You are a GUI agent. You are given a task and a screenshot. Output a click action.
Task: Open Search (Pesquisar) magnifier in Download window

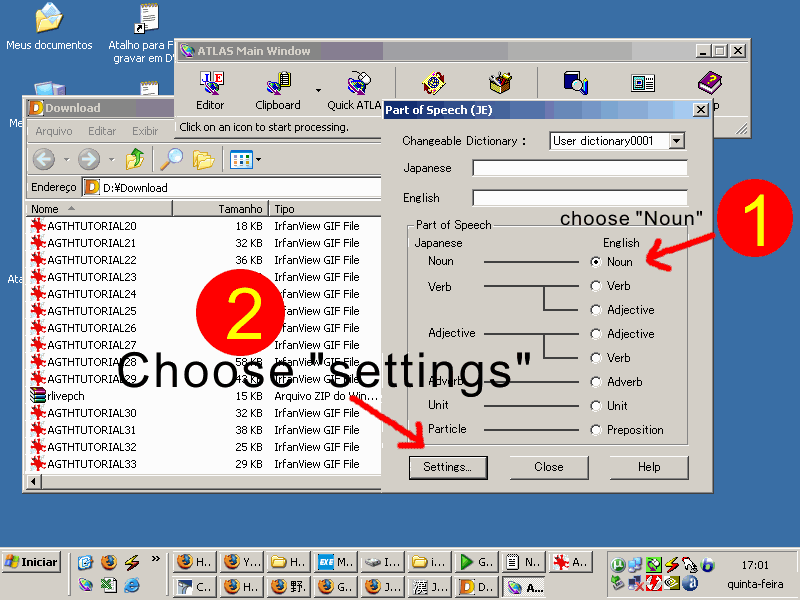tap(172, 159)
